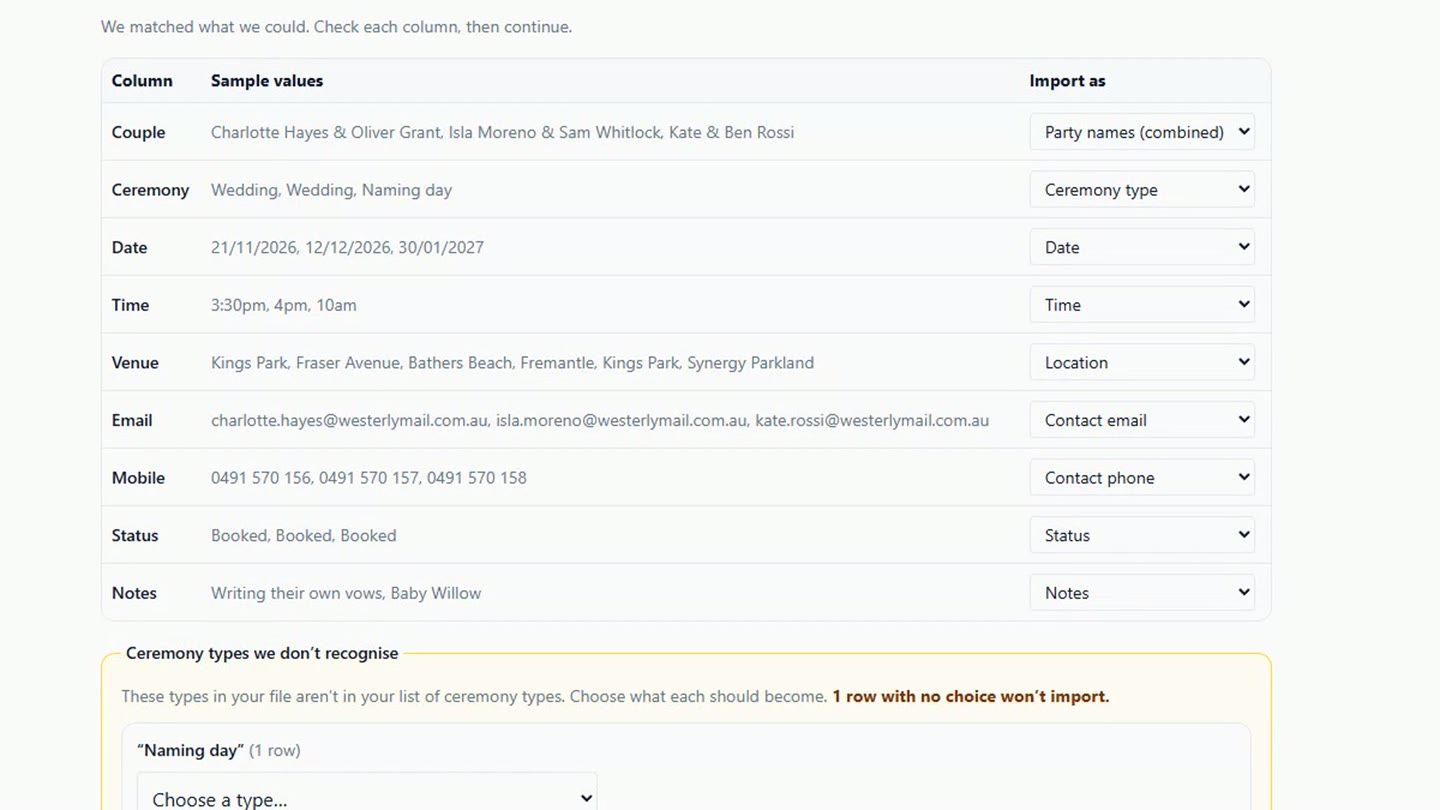The height and width of the screenshot is (810, 1440).
Task: Click the 'Column' table header
Action: coord(142,81)
